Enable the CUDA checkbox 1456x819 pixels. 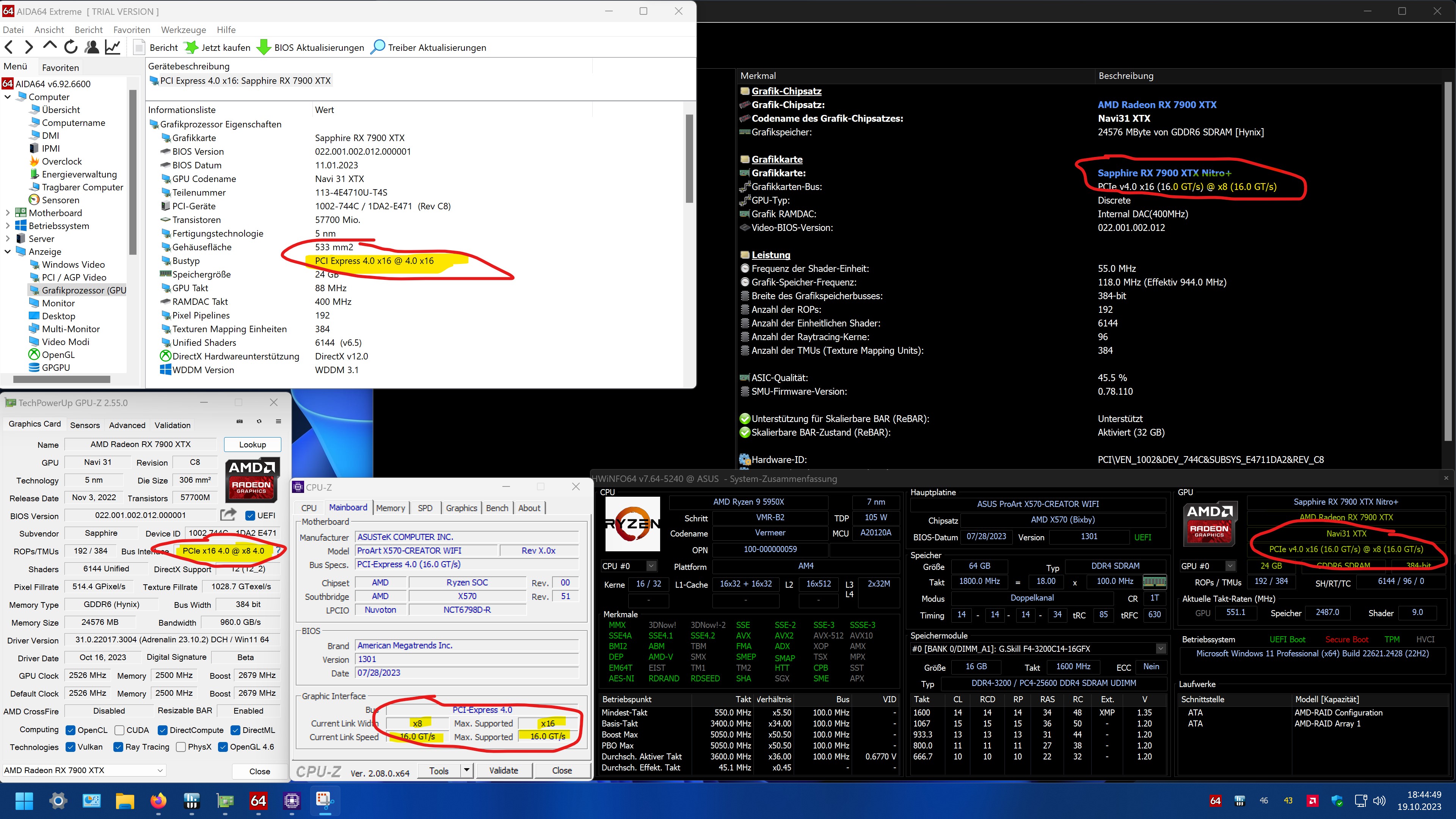point(119,730)
